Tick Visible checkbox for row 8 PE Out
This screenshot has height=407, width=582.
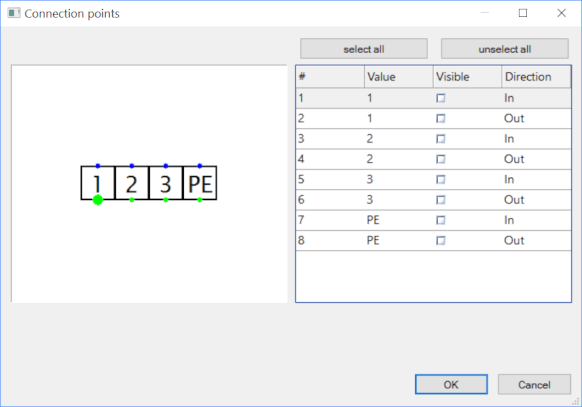point(441,241)
